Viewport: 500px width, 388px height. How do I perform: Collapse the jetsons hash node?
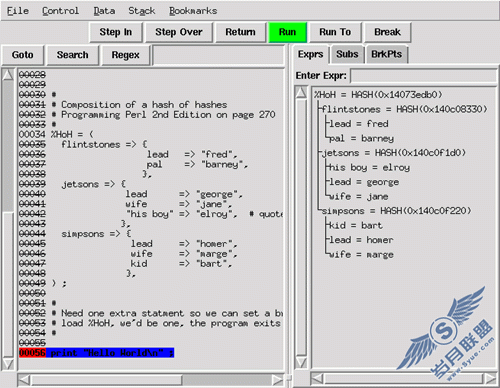pos(394,153)
